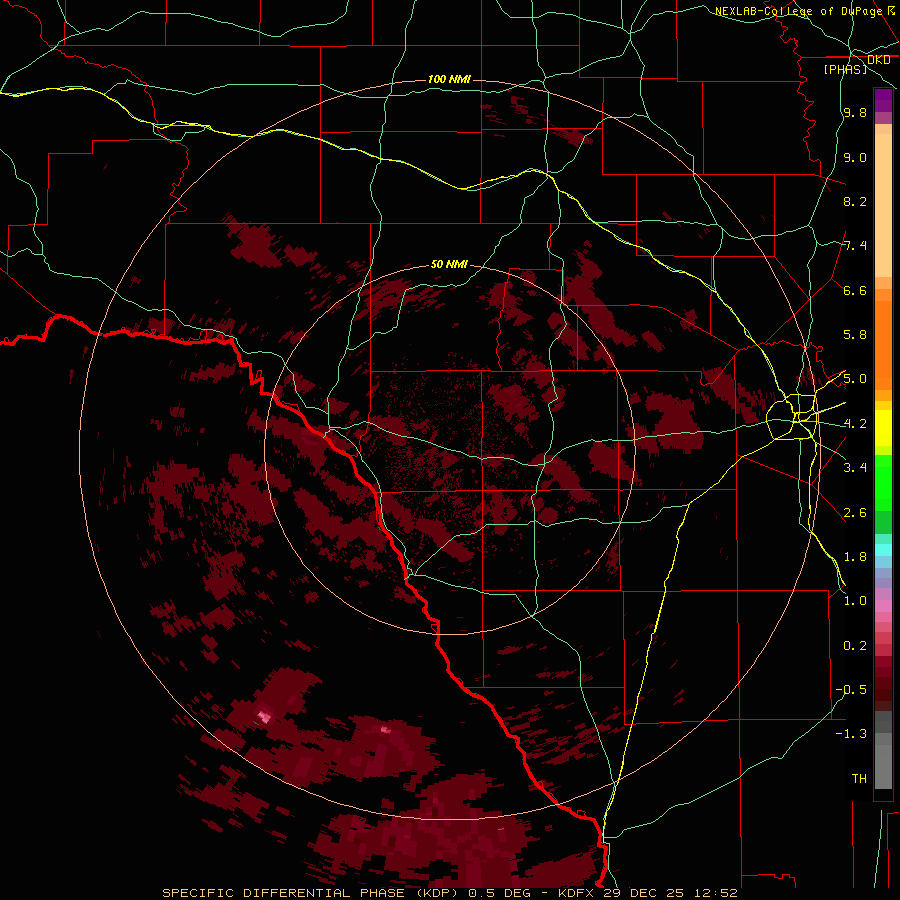Select the 1.0 scale label
900x900 pixels.
tap(855, 601)
